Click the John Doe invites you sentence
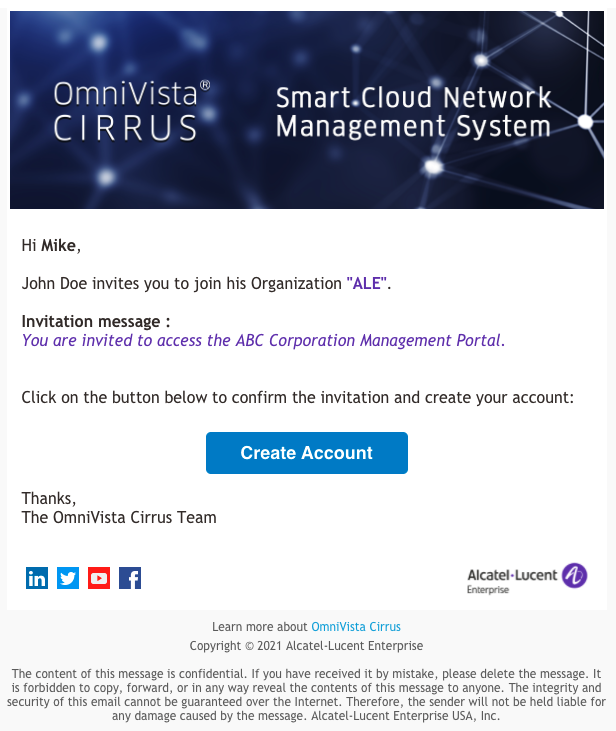The width and height of the screenshot is (616, 731). pyautogui.click(x=206, y=283)
